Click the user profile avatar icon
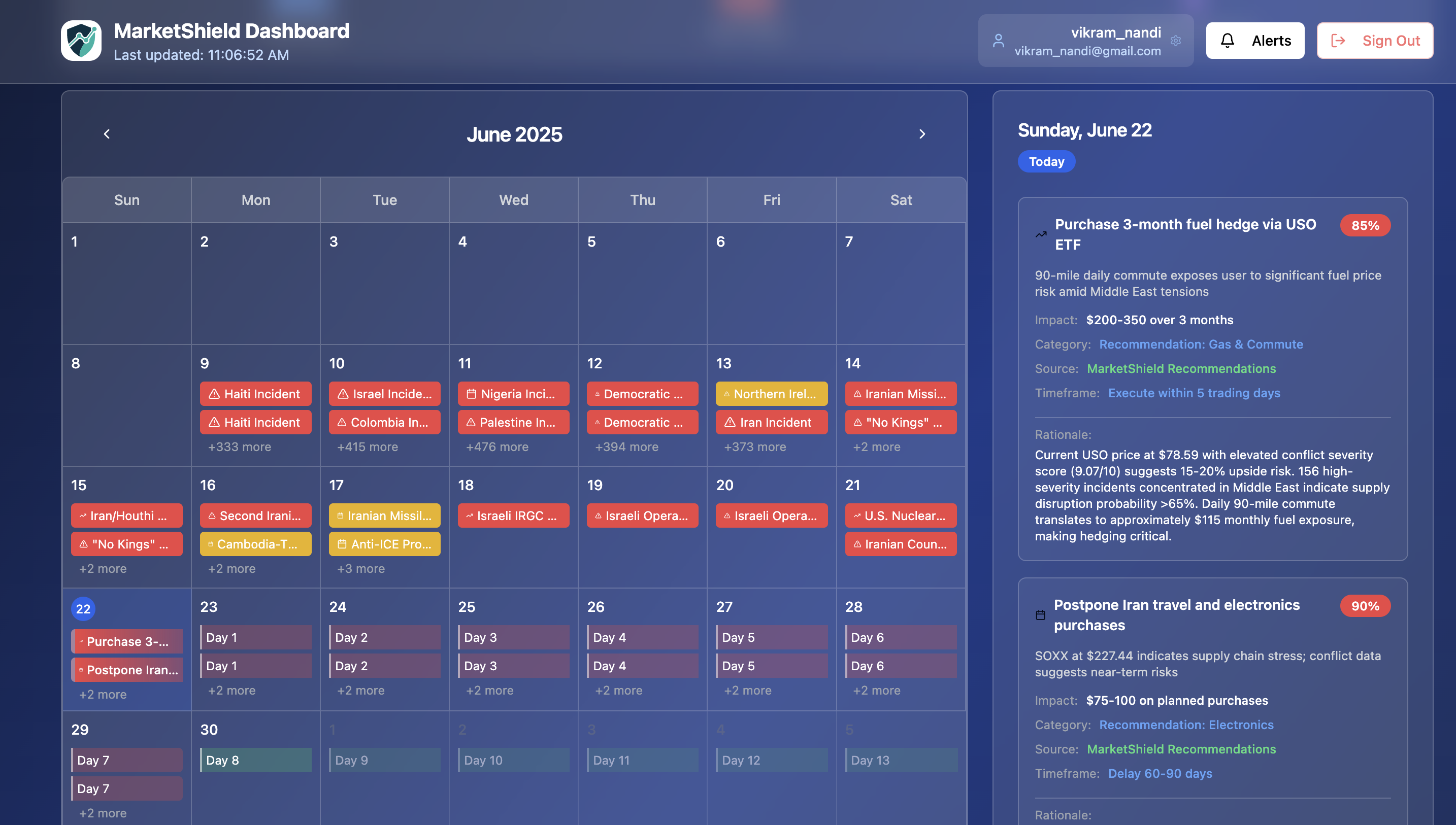This screenshot has width=1456, height=825. [x=998, y=41]
